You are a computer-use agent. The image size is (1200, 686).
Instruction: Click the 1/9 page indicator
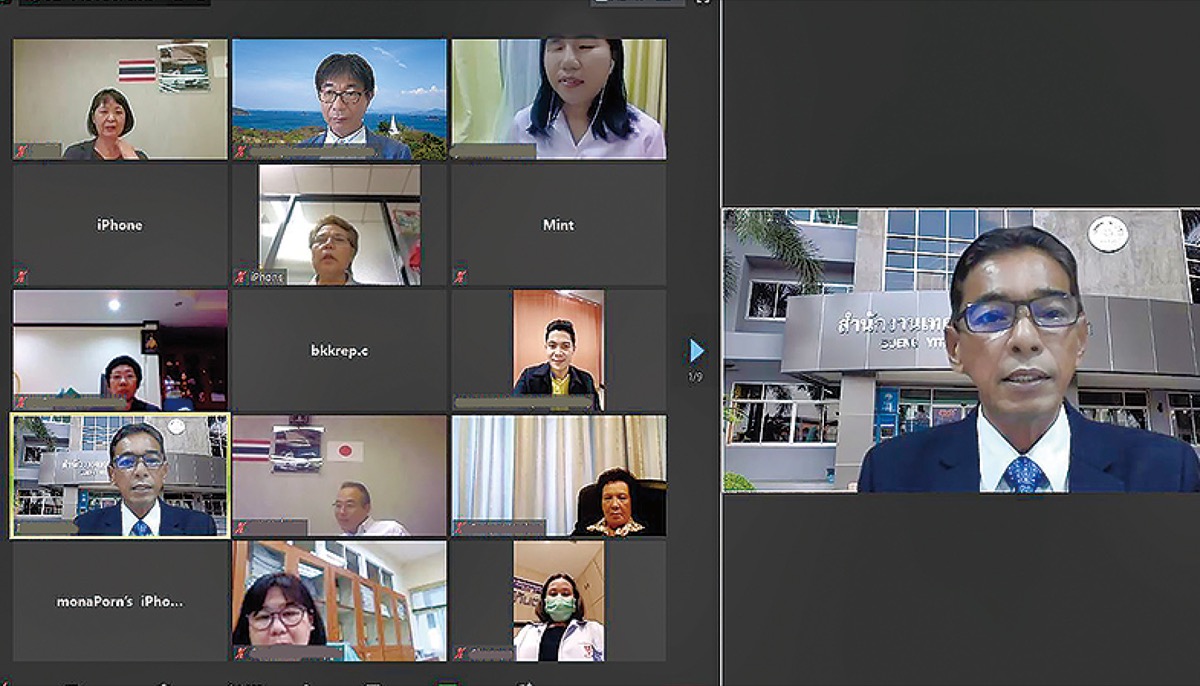click(x=696, y=377)
